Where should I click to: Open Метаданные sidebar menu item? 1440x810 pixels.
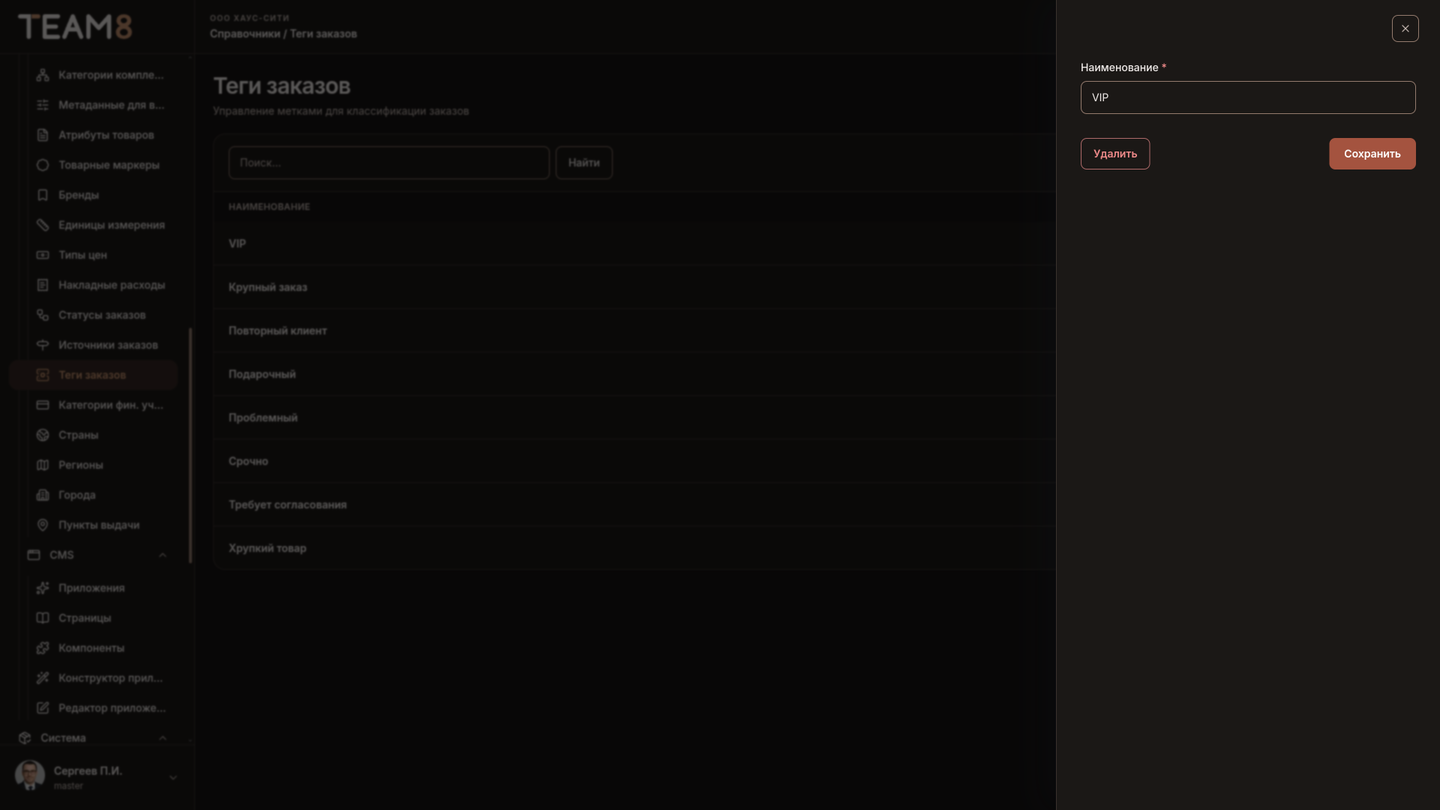coord(94,105)
